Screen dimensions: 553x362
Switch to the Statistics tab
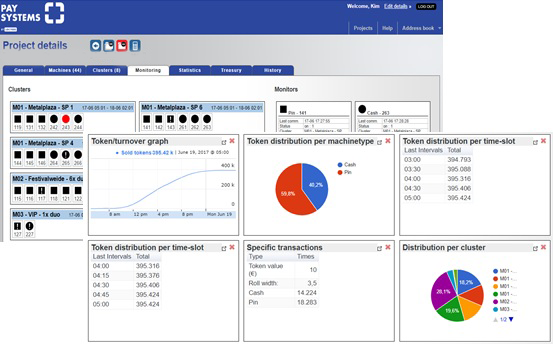[x=190, y=70]
